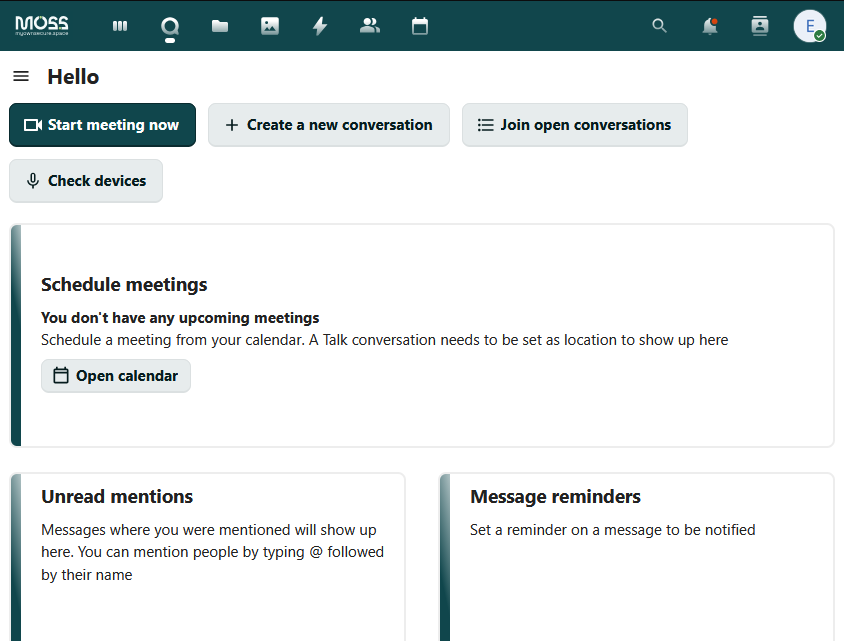
Task: Select the Unread mentions heading
Action: point(117,497)
